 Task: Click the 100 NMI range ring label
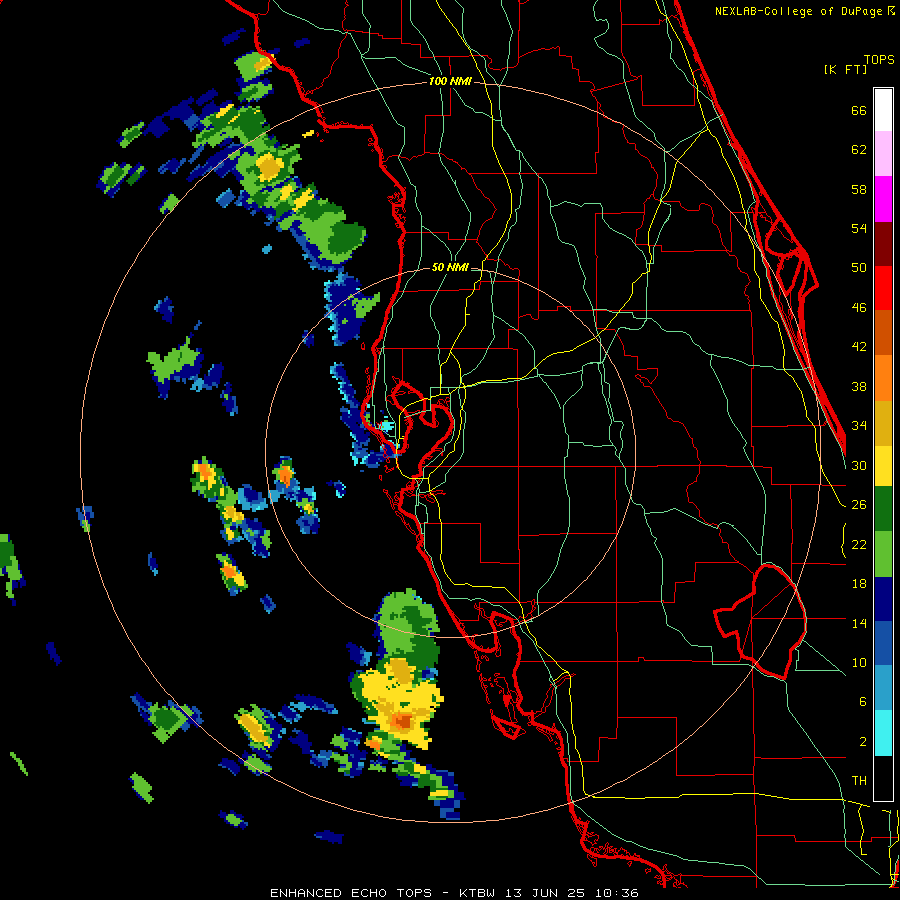pos(451,82)
